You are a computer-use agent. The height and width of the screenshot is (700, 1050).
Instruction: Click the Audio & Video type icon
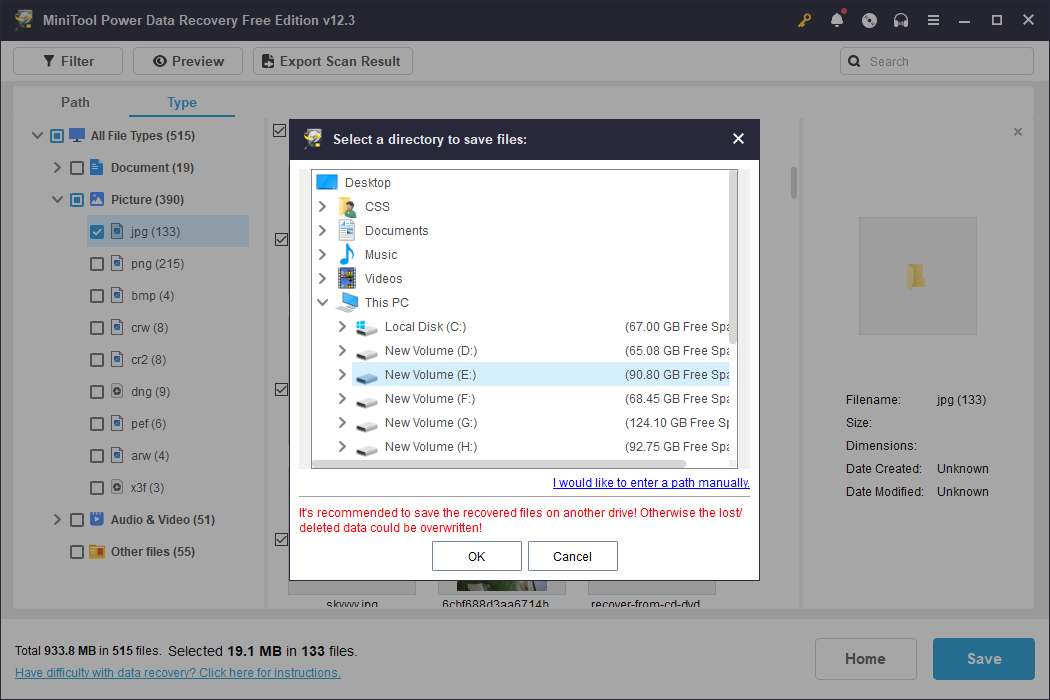point(97,518)
